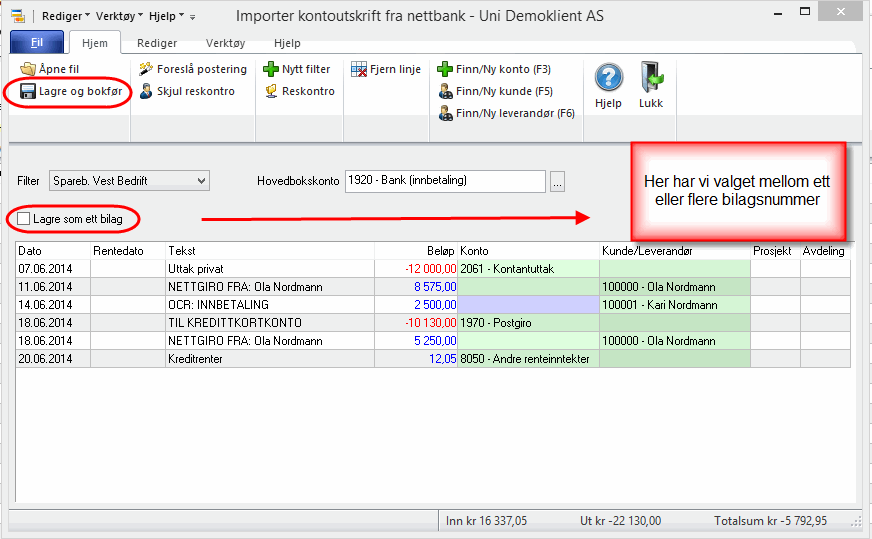Screen dimensions: 872x539
Task: Click Foreslå postering tool
Action: (x=146, y=69)
